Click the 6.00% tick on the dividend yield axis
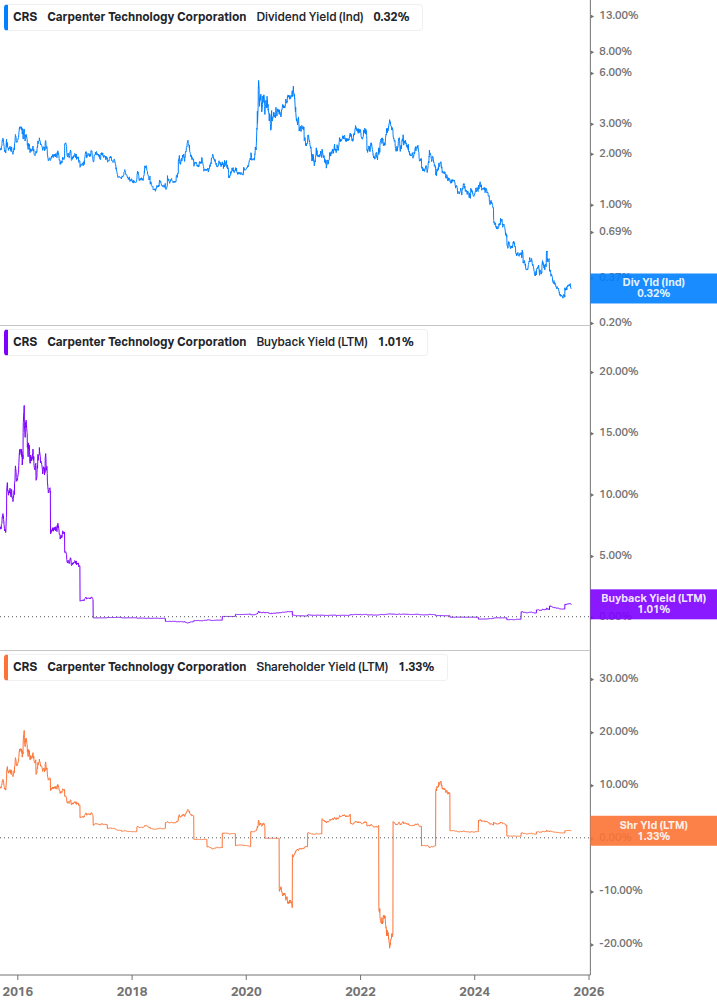The height and width of the screenshot is (1005, 717). [615, 72]
